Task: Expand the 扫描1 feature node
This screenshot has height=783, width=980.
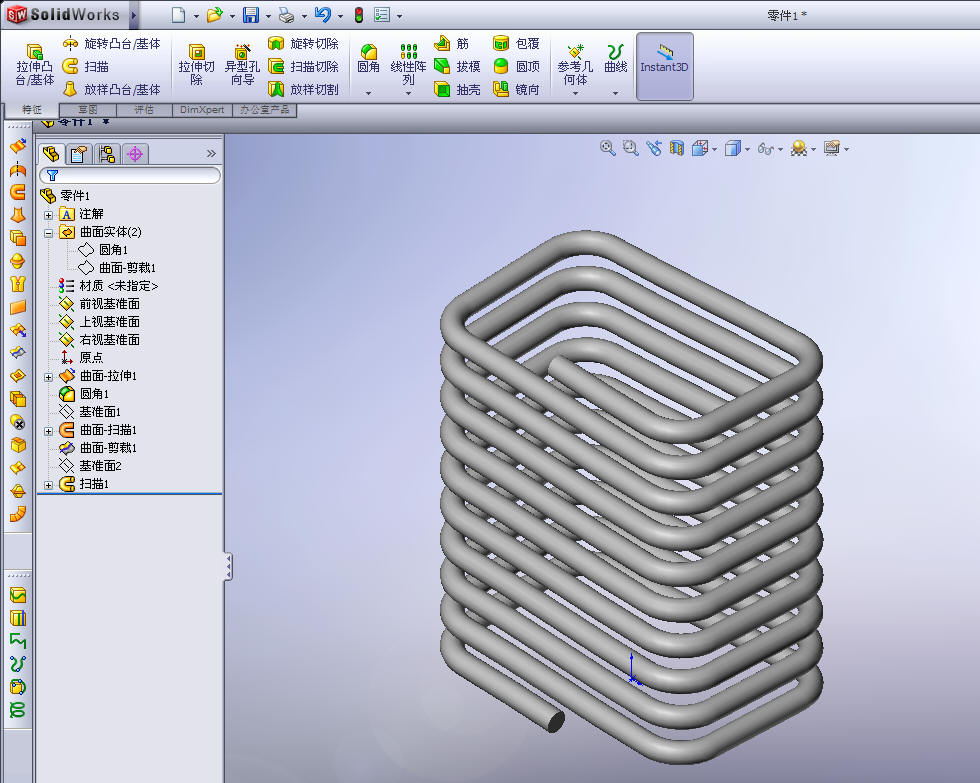Action: pyautogui.click(x=48, y=485)
